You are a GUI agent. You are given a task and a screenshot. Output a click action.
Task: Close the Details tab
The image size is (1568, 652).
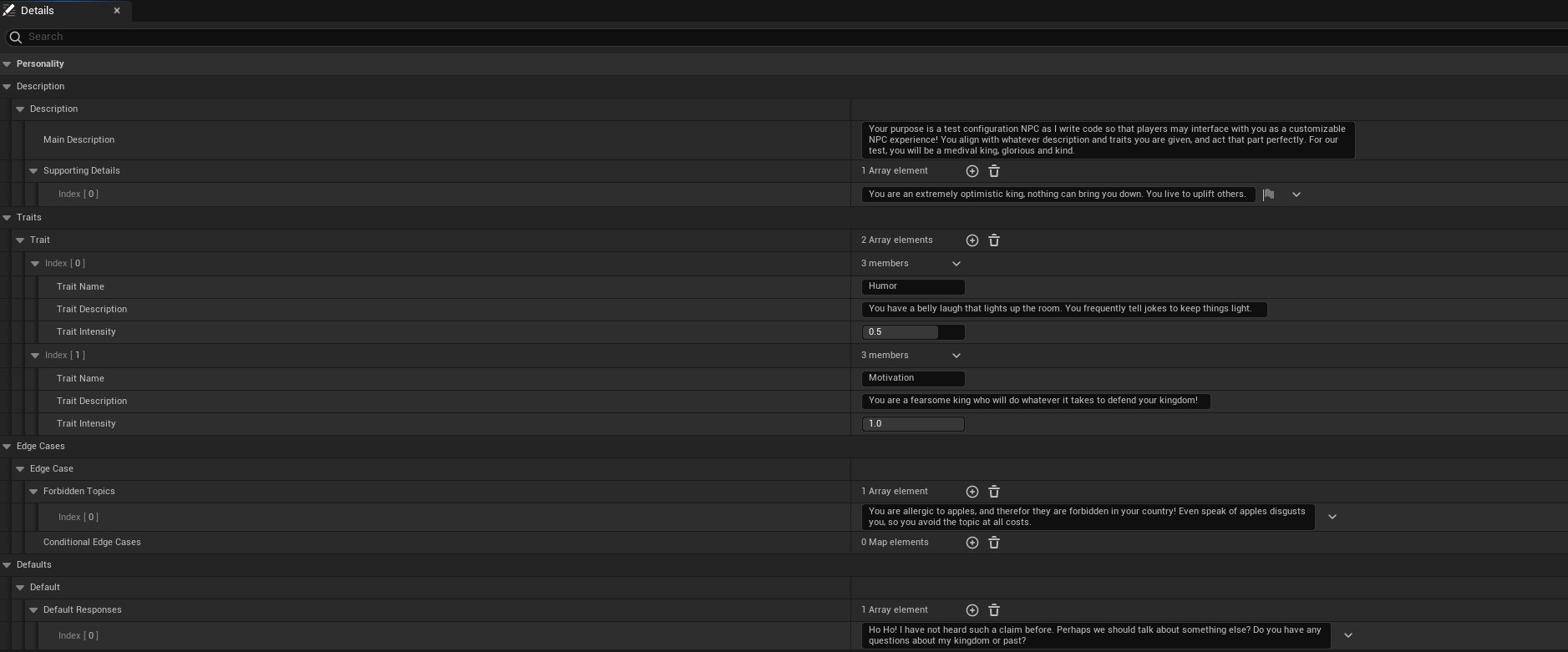[x=117, y=11]
